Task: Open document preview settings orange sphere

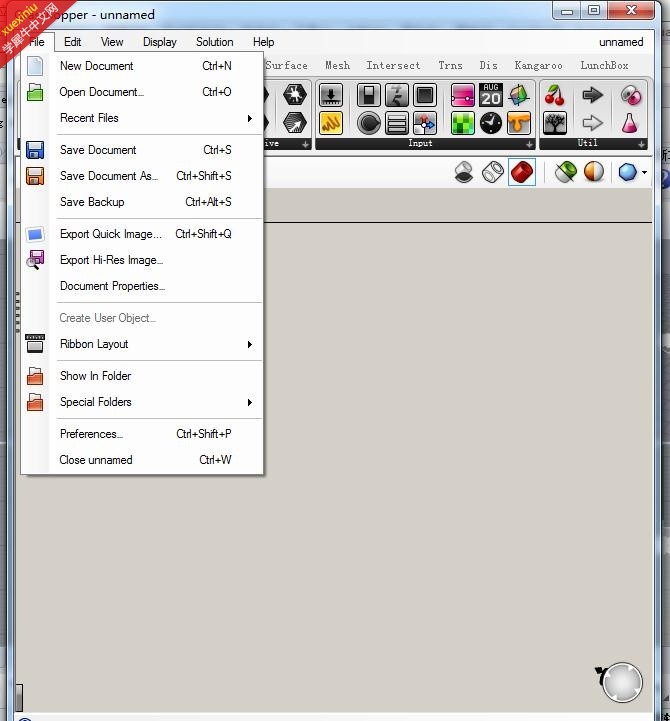Action: 594,172
